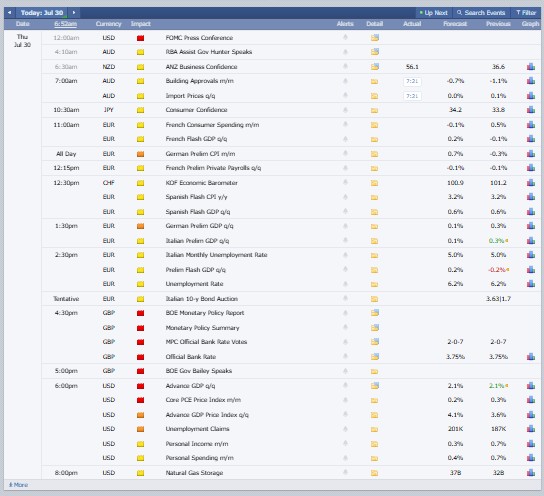Image resolution: width=544 pixels, height=496 pixels.
Task: View graph for KOF Economic Barometer
Action: pos(530,183)
